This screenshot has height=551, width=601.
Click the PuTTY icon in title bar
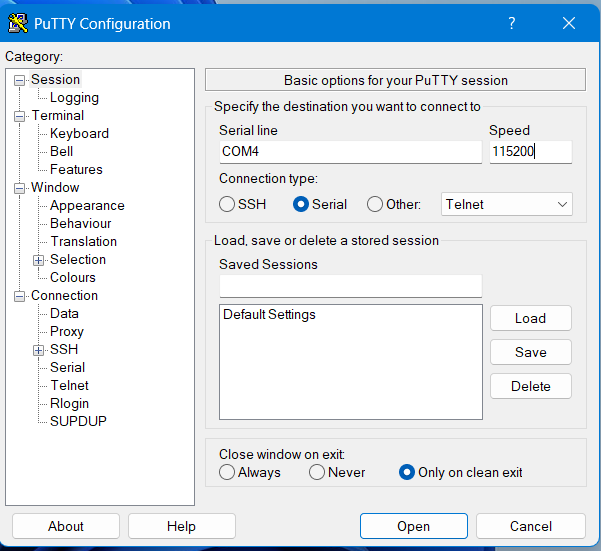click(x=17, y=23)
